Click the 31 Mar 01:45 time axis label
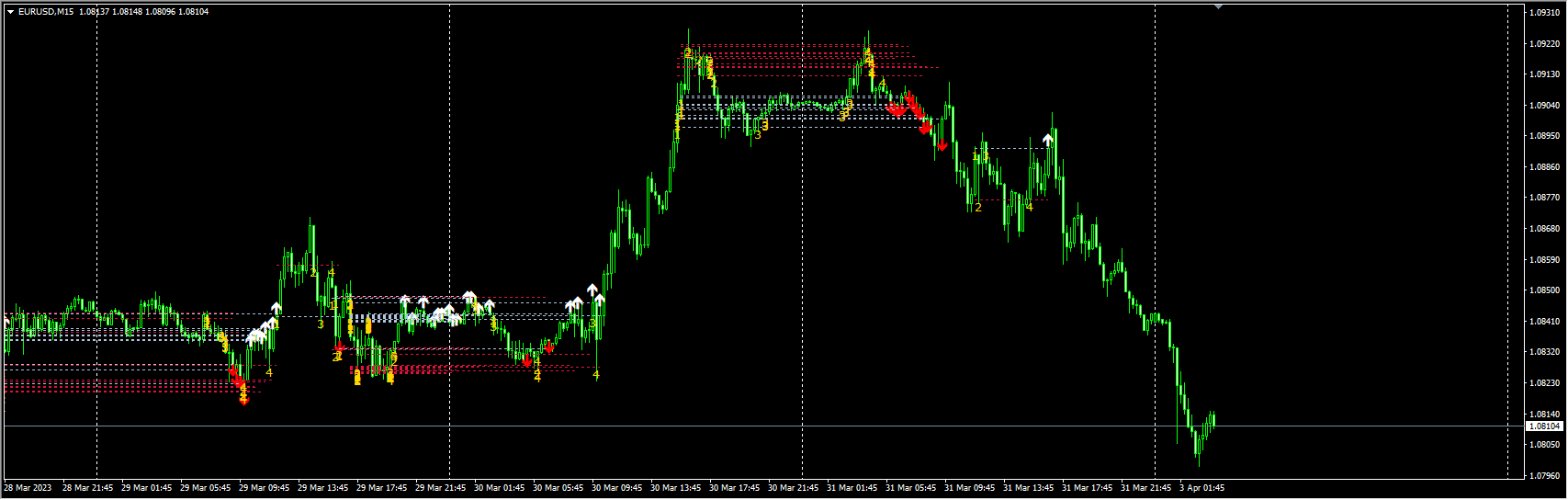 coord(852,488)
